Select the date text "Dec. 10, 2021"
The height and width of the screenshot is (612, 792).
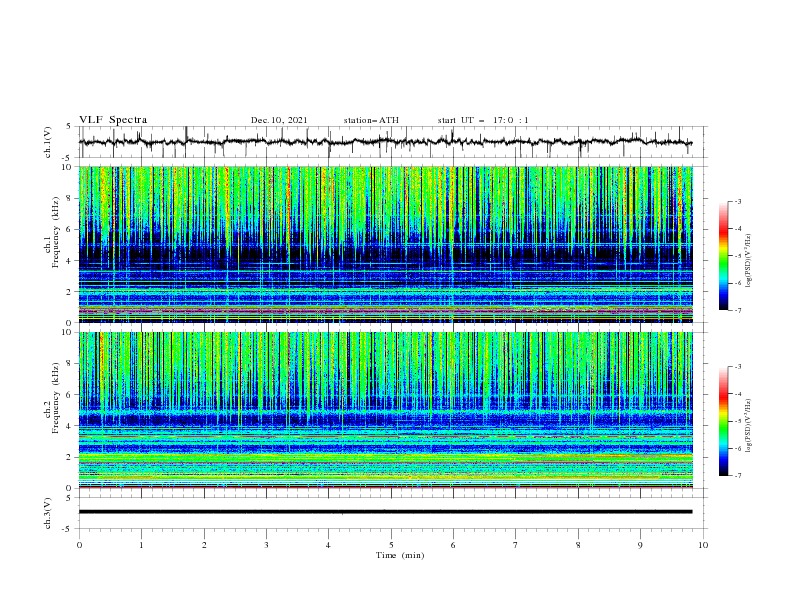(279, 120)
